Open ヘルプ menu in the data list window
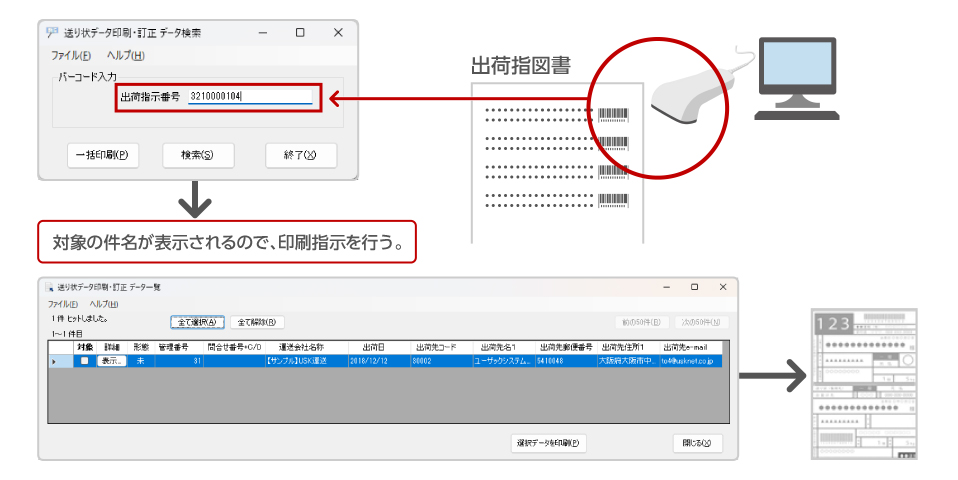This screenshot has width=958, height=480. point(104,304)
